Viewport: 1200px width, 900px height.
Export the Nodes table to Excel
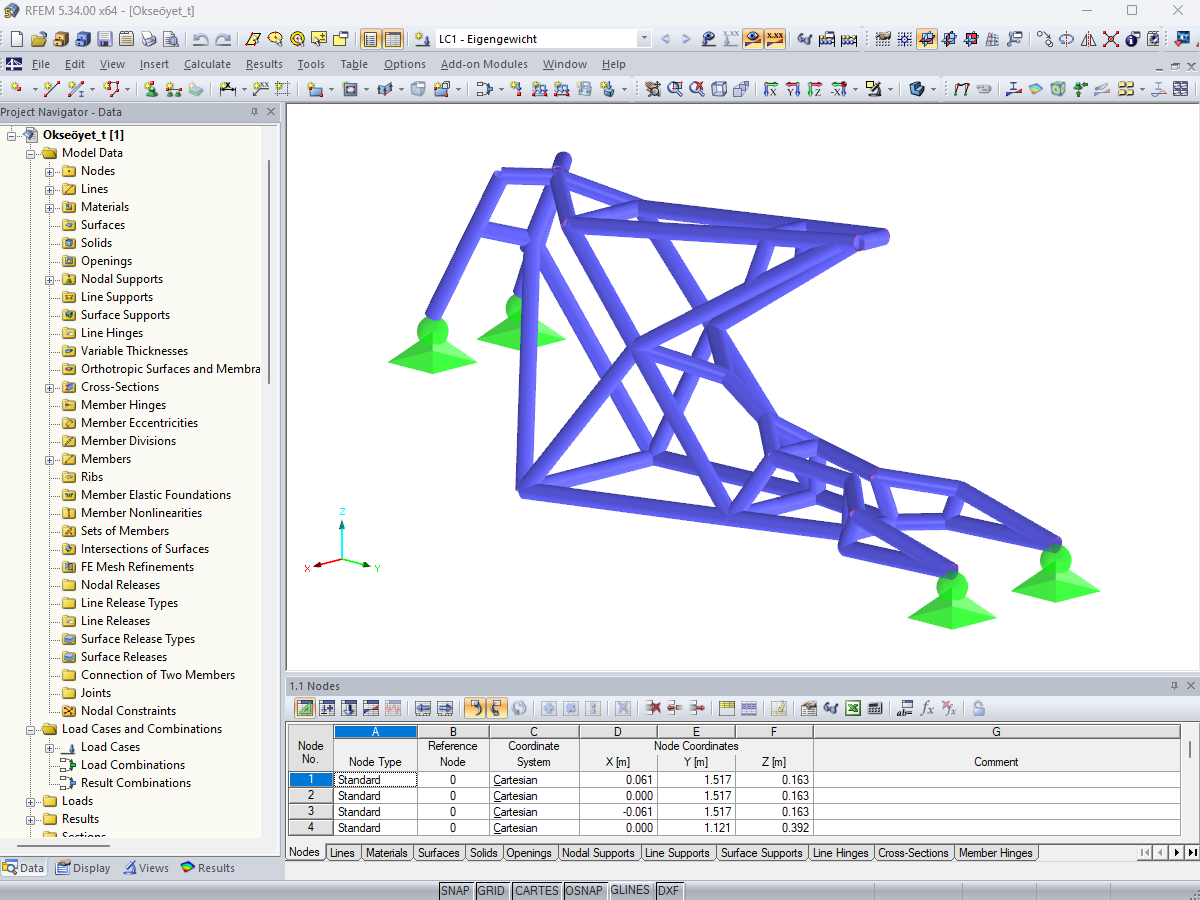coord(852,708)
